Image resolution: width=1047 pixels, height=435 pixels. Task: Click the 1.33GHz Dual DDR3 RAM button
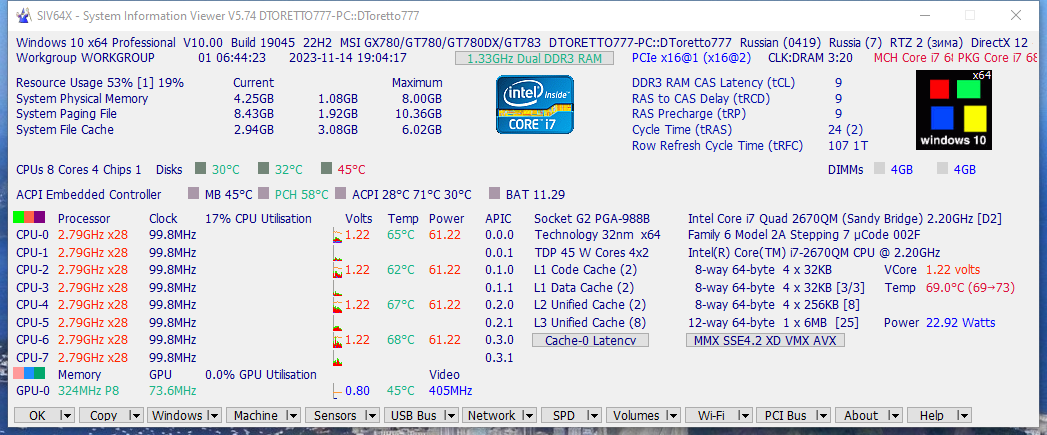pos(534,58)
